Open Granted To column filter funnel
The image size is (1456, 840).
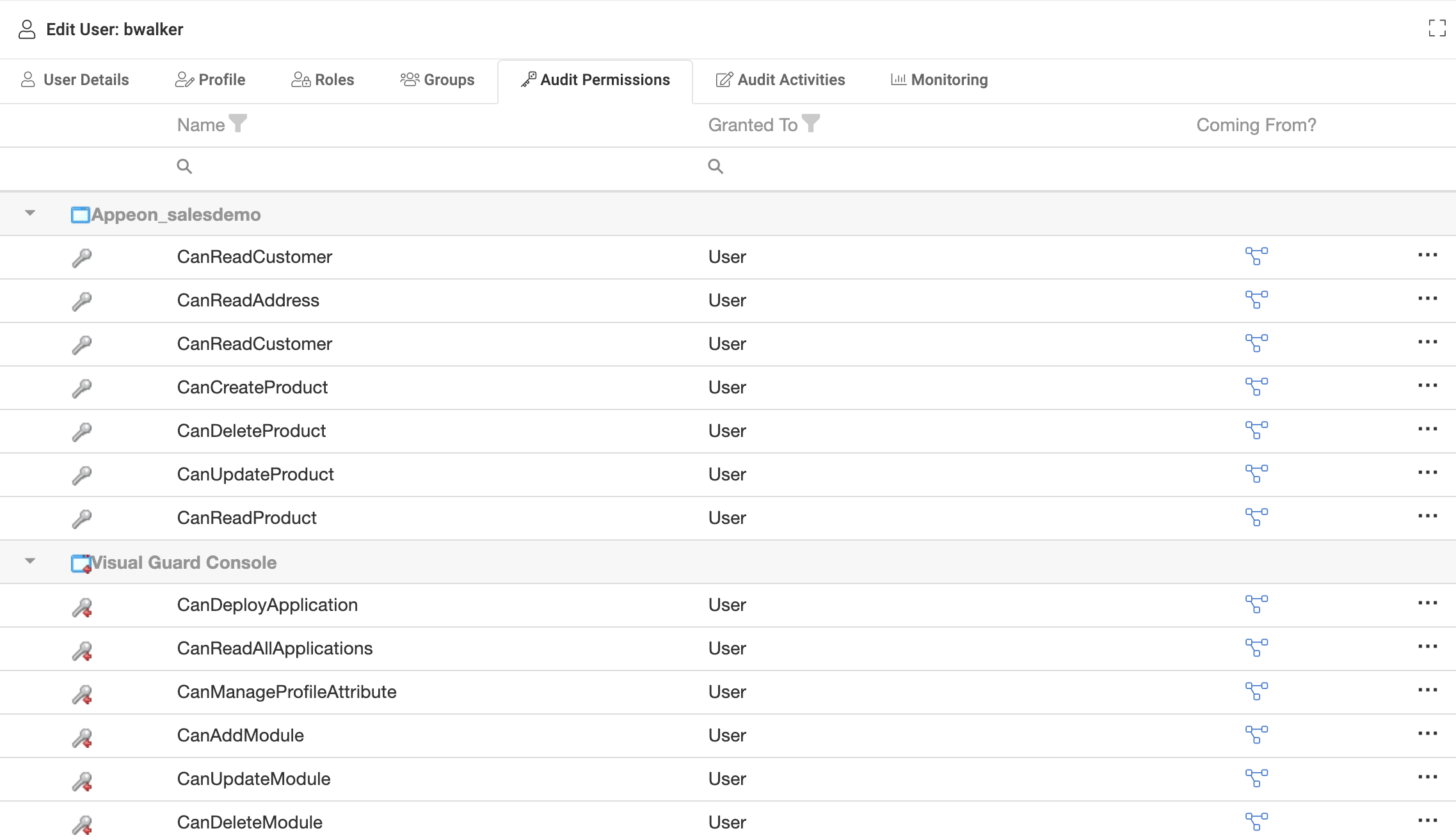tap(811, 123)
